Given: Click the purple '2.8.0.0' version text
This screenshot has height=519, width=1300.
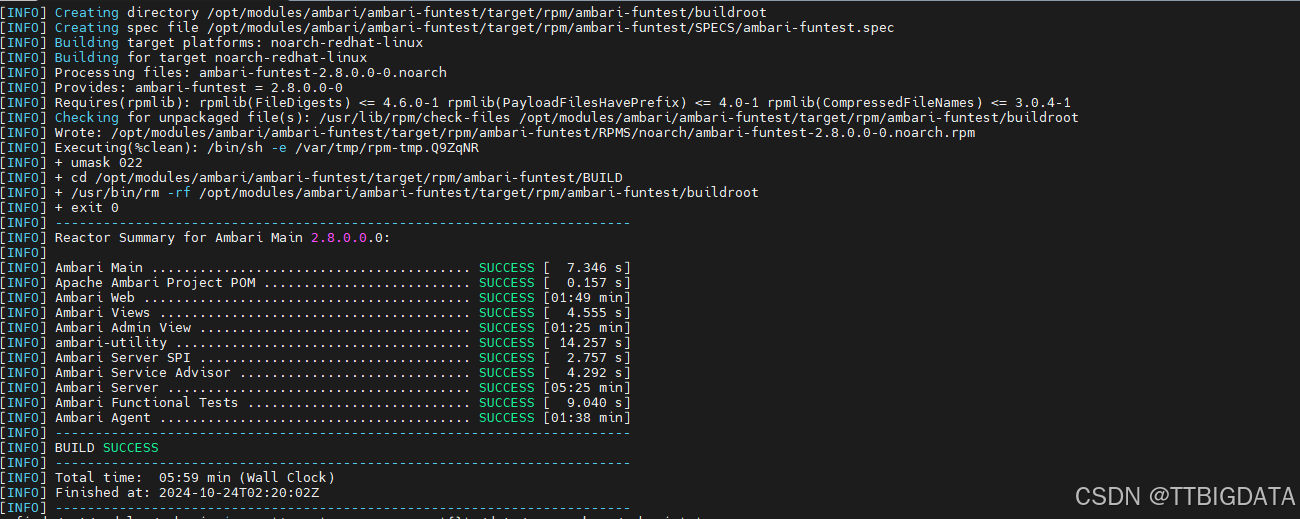Looking at the screenshot, I should pos(338,238).
